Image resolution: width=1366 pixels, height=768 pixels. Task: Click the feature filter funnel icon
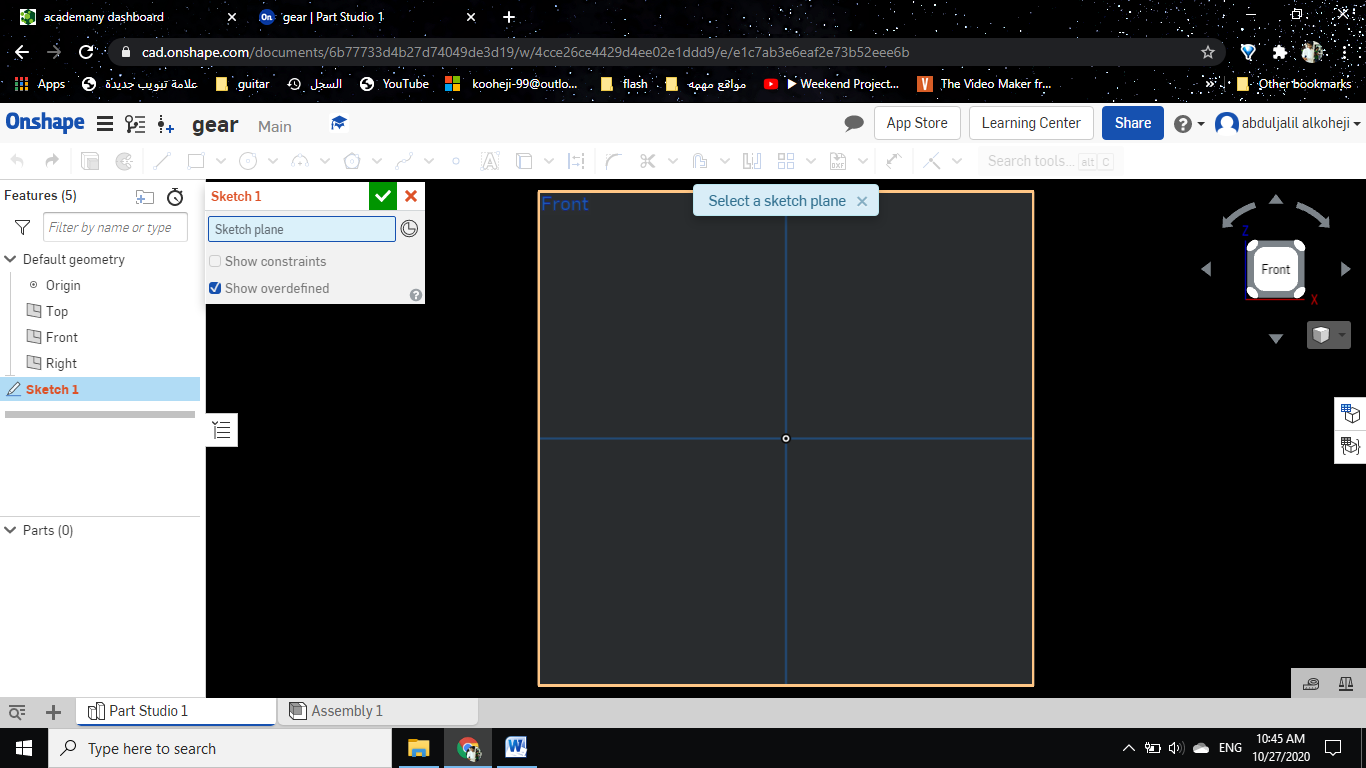click(22, 228)
